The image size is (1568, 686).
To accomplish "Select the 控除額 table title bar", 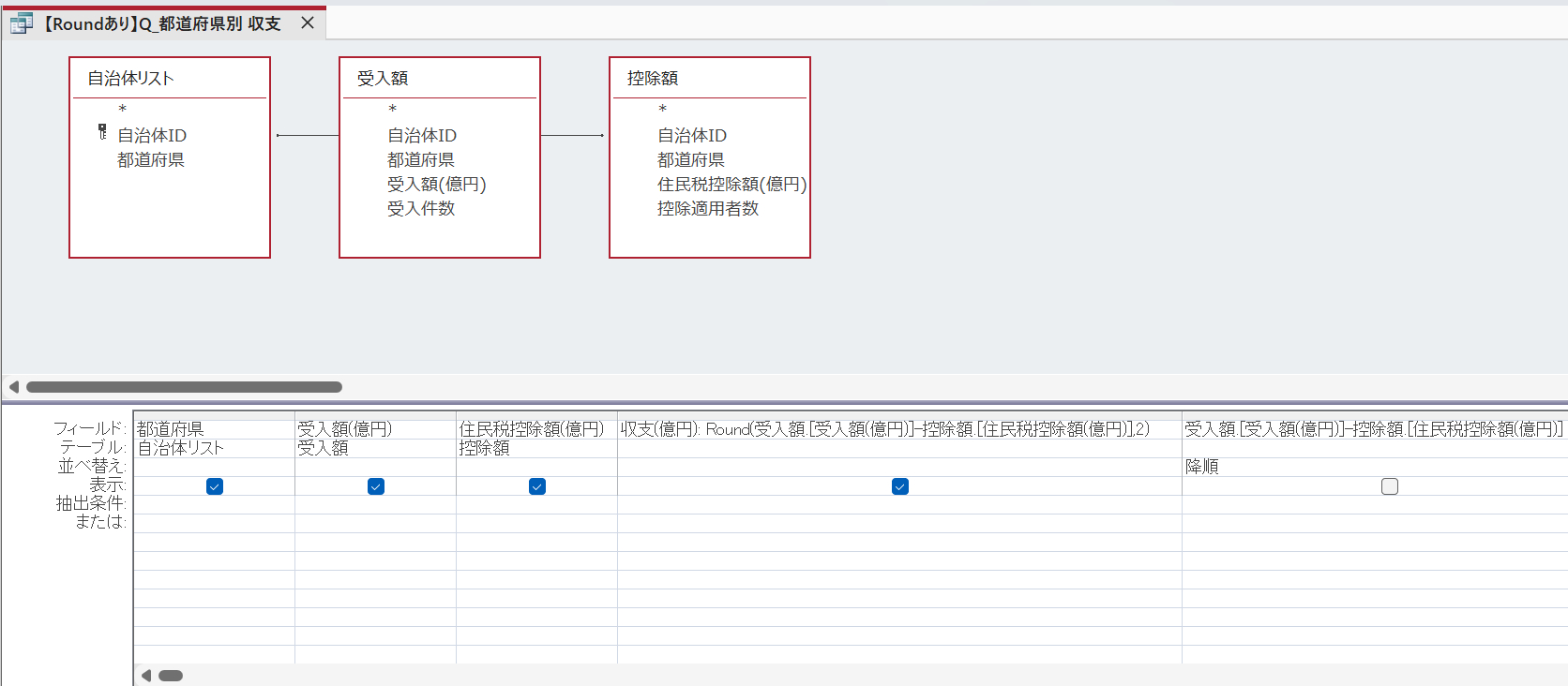I will [710, 79].
